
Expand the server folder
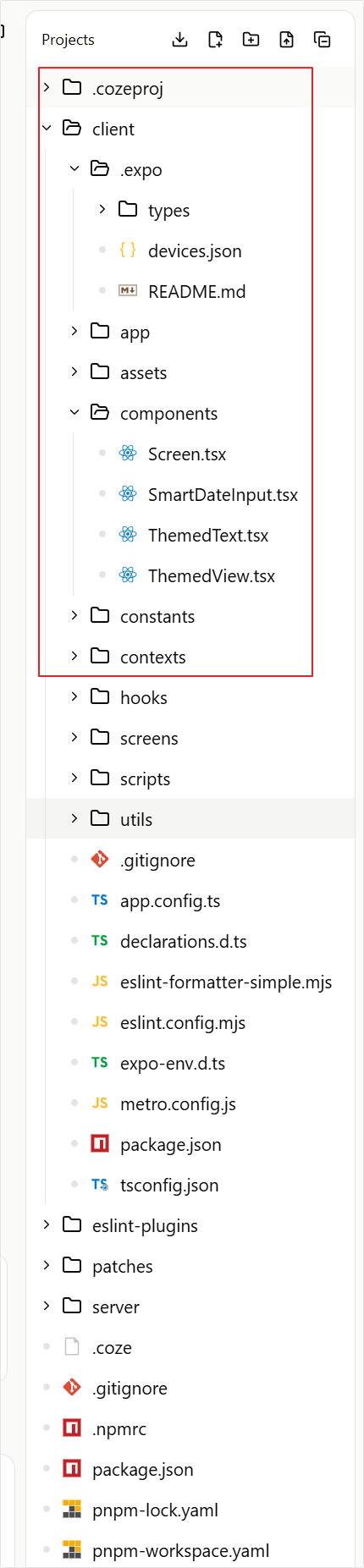[47, 1306]
